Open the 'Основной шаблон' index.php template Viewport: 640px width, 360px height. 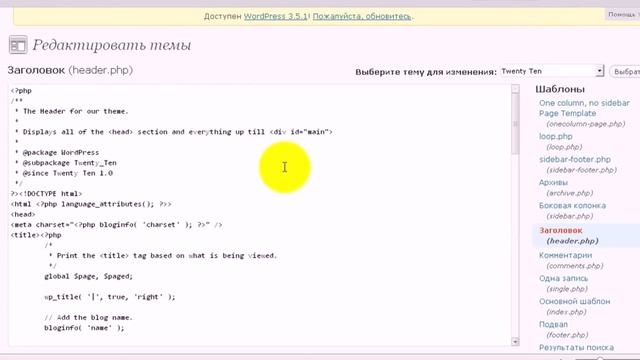point(574,301)
